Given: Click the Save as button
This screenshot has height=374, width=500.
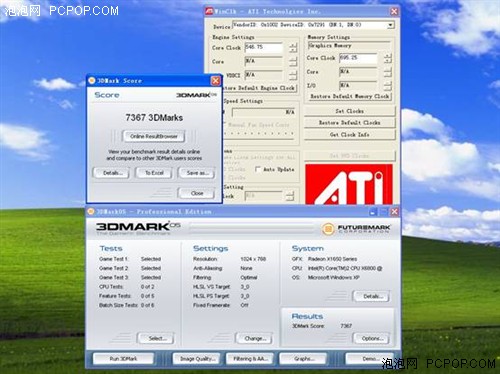Looking at the screenshot, I should pos(197,173).
